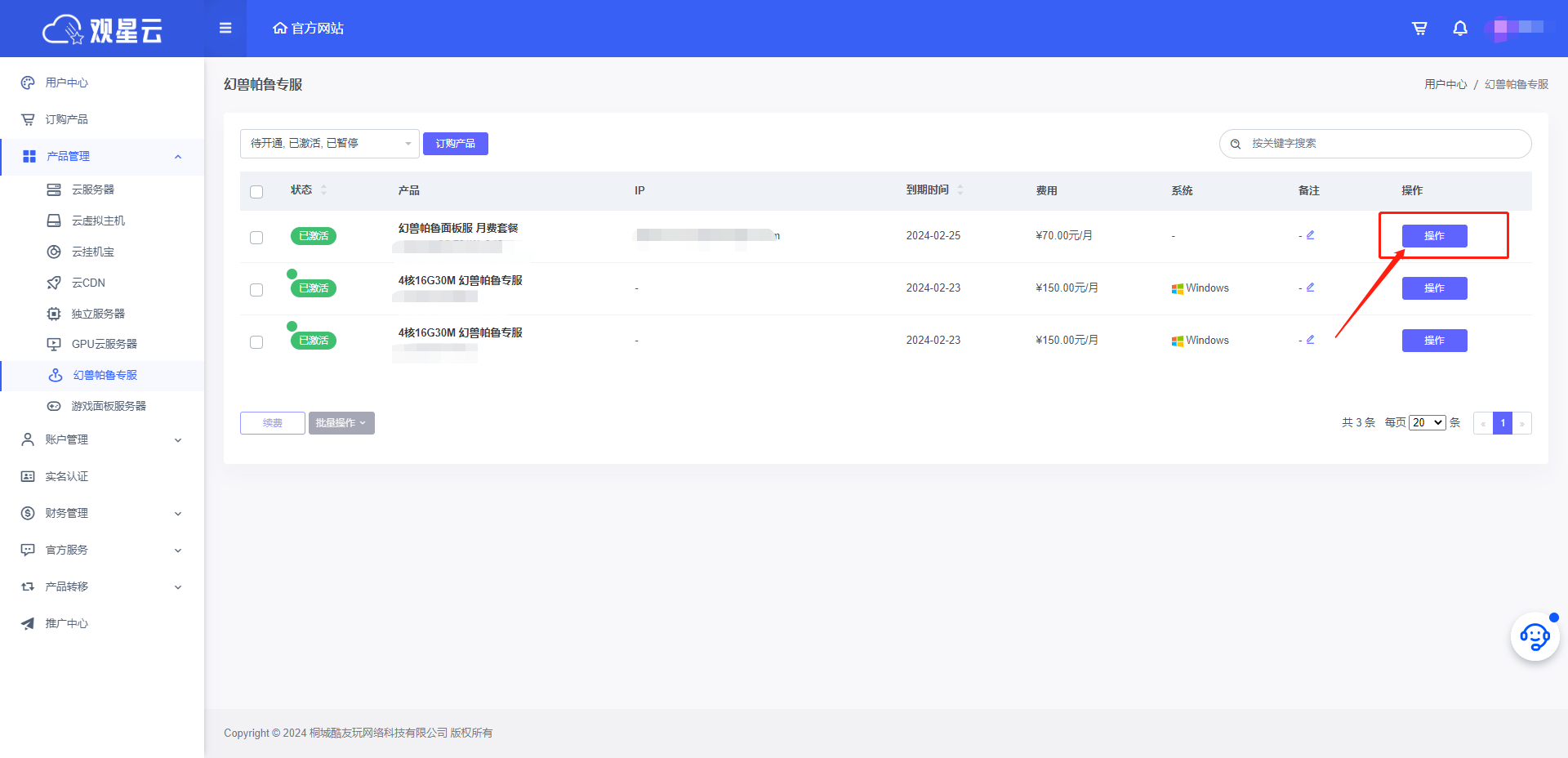The width and height of the screenshot is (1568, 758).
Task: Open product 幻兽帕鲁面板服 月费套餐
Action: [x=458, y=228]
